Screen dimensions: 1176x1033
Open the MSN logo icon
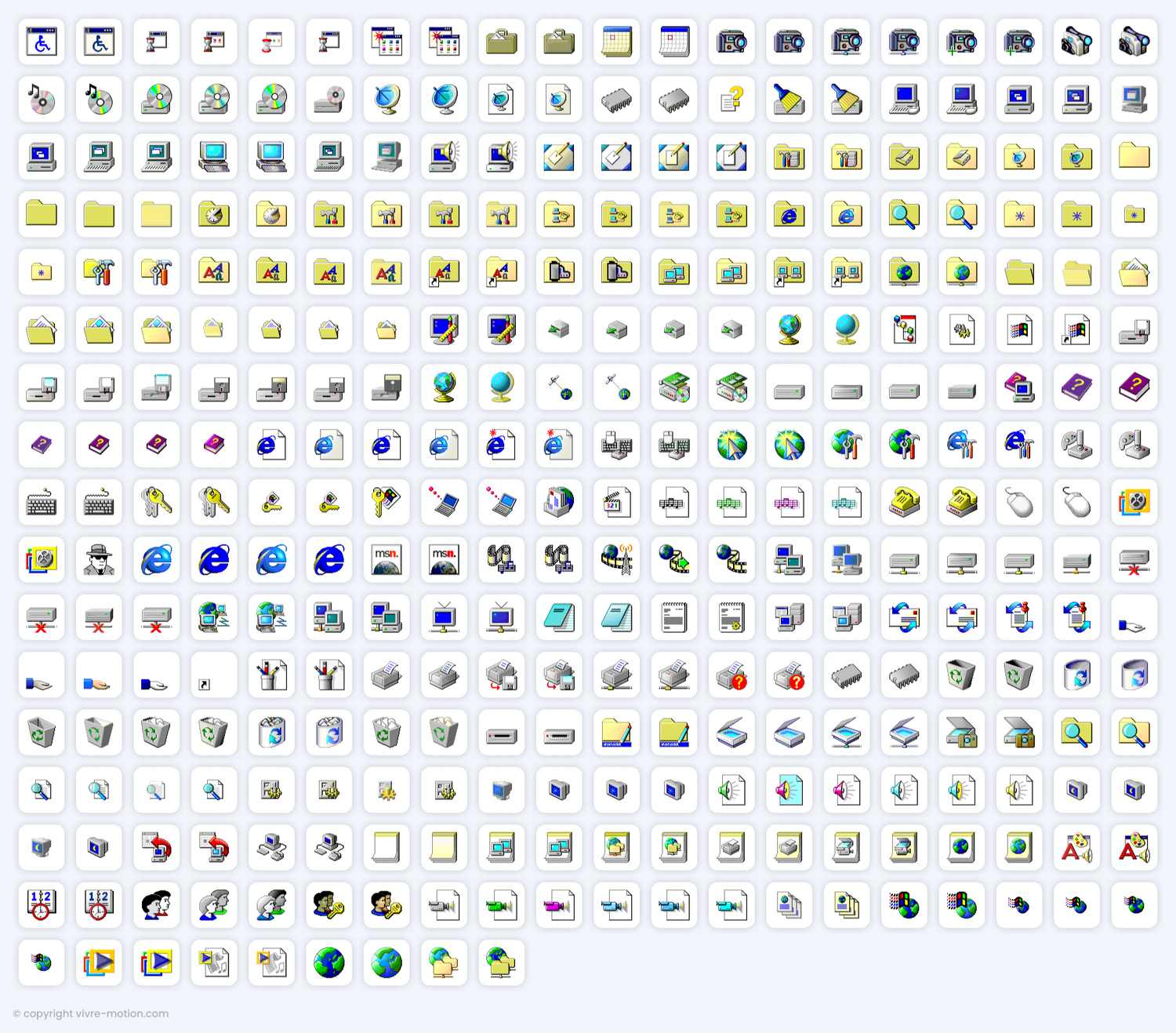(387, 560)
